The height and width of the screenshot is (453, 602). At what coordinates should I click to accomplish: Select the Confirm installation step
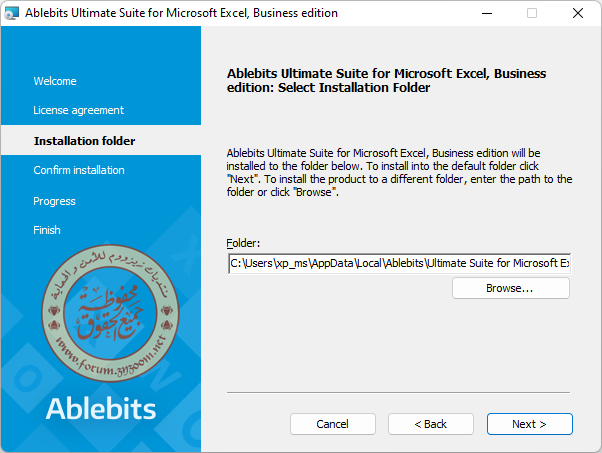pos(79,170)
